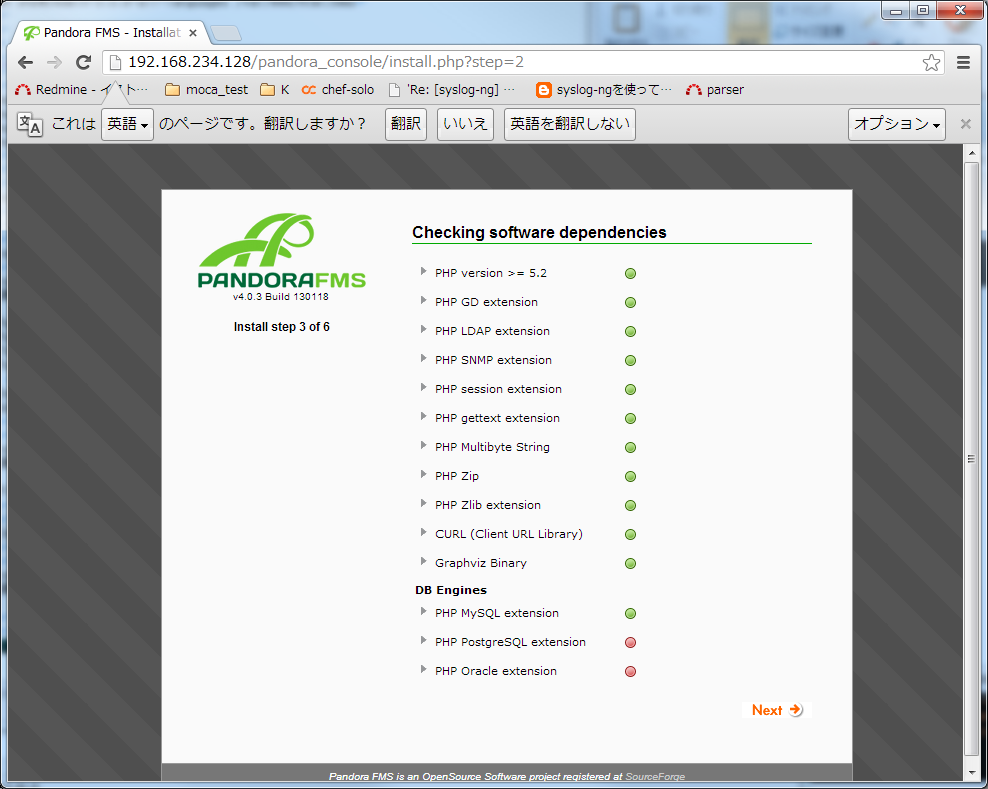Expand the Graphviz Binary entry

click(424, 562)
